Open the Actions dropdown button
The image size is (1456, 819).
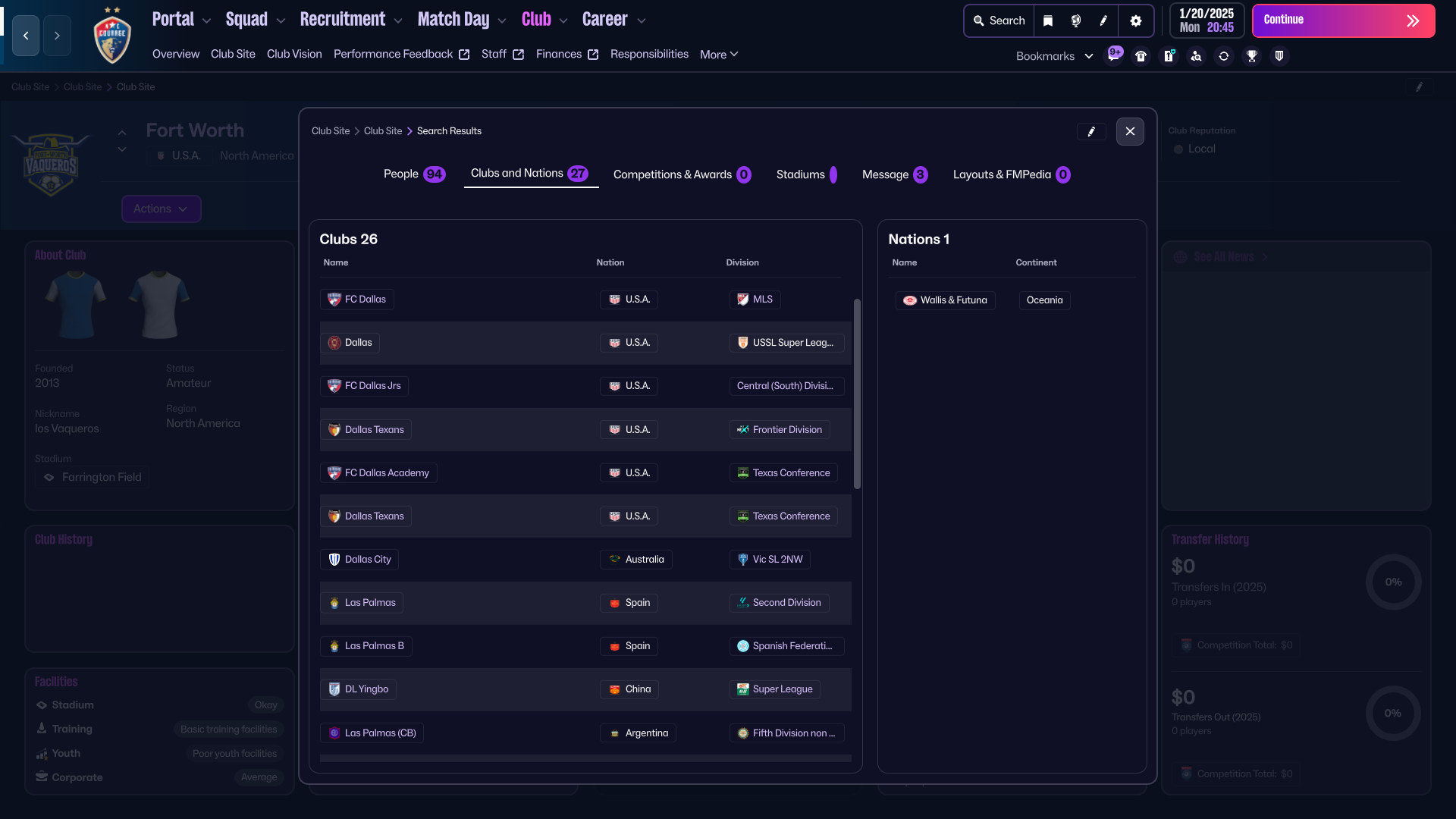tap(161, 209)
